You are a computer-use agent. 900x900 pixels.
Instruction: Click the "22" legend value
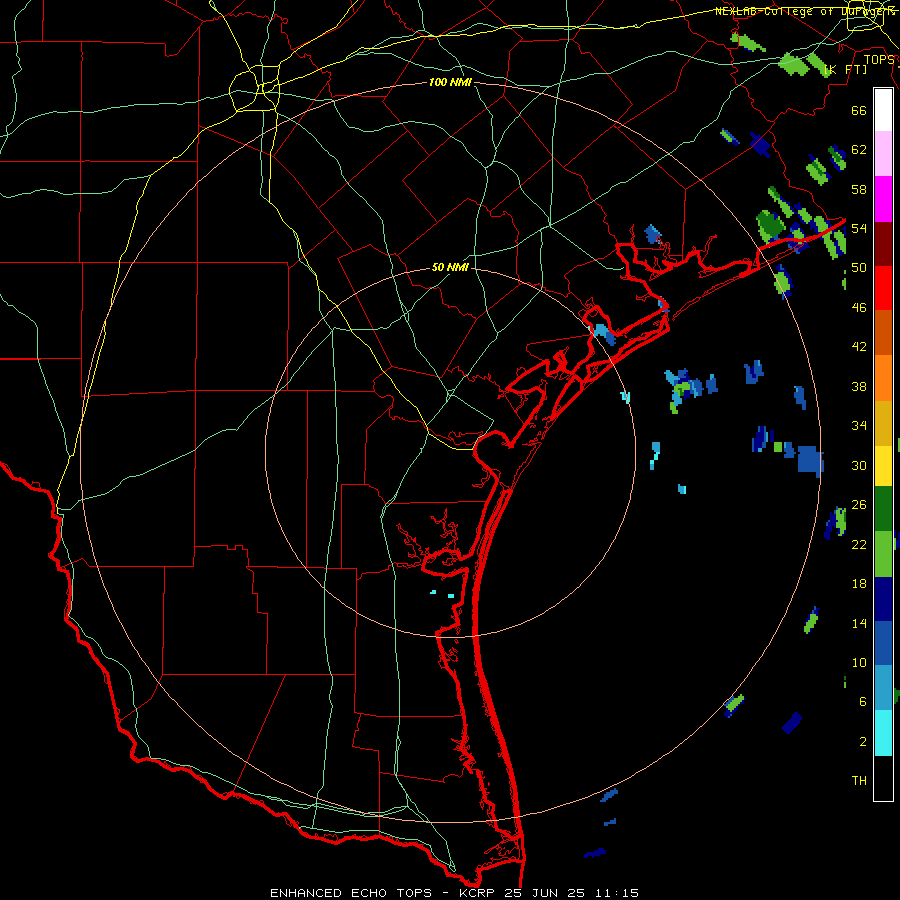pyautogui.click(x=859, y=545)
